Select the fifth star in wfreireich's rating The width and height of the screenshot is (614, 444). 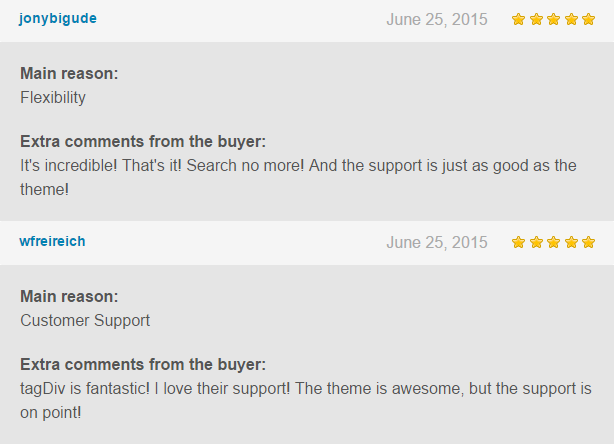coord(588,242)
